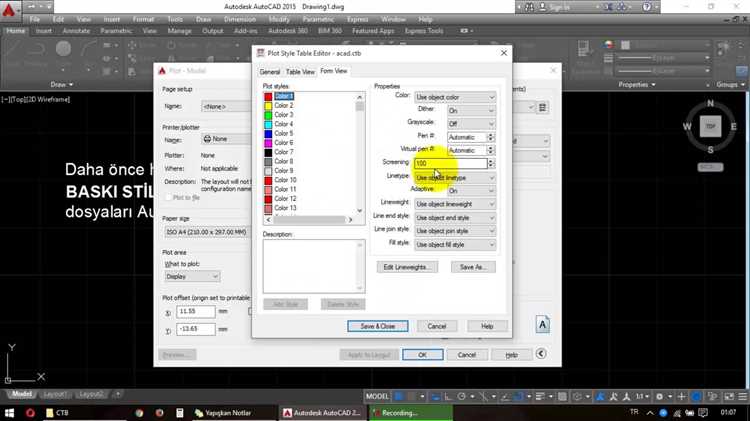Open the File menu
Image resolution: width=750 pixels, height=421 pixels.
[35, 19]
